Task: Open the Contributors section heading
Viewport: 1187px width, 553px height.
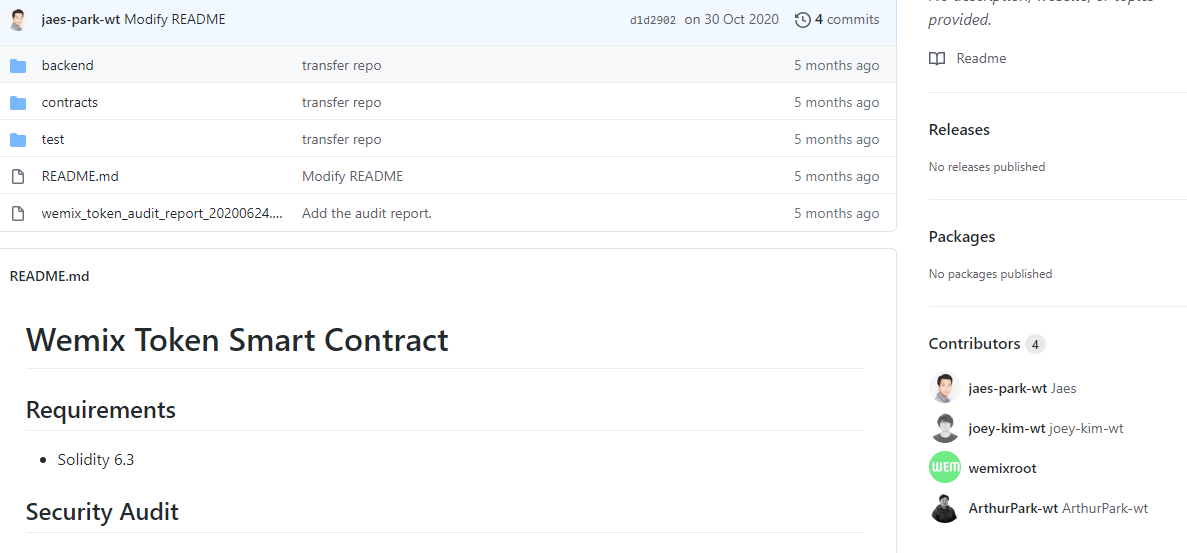Action: point(974,343)
